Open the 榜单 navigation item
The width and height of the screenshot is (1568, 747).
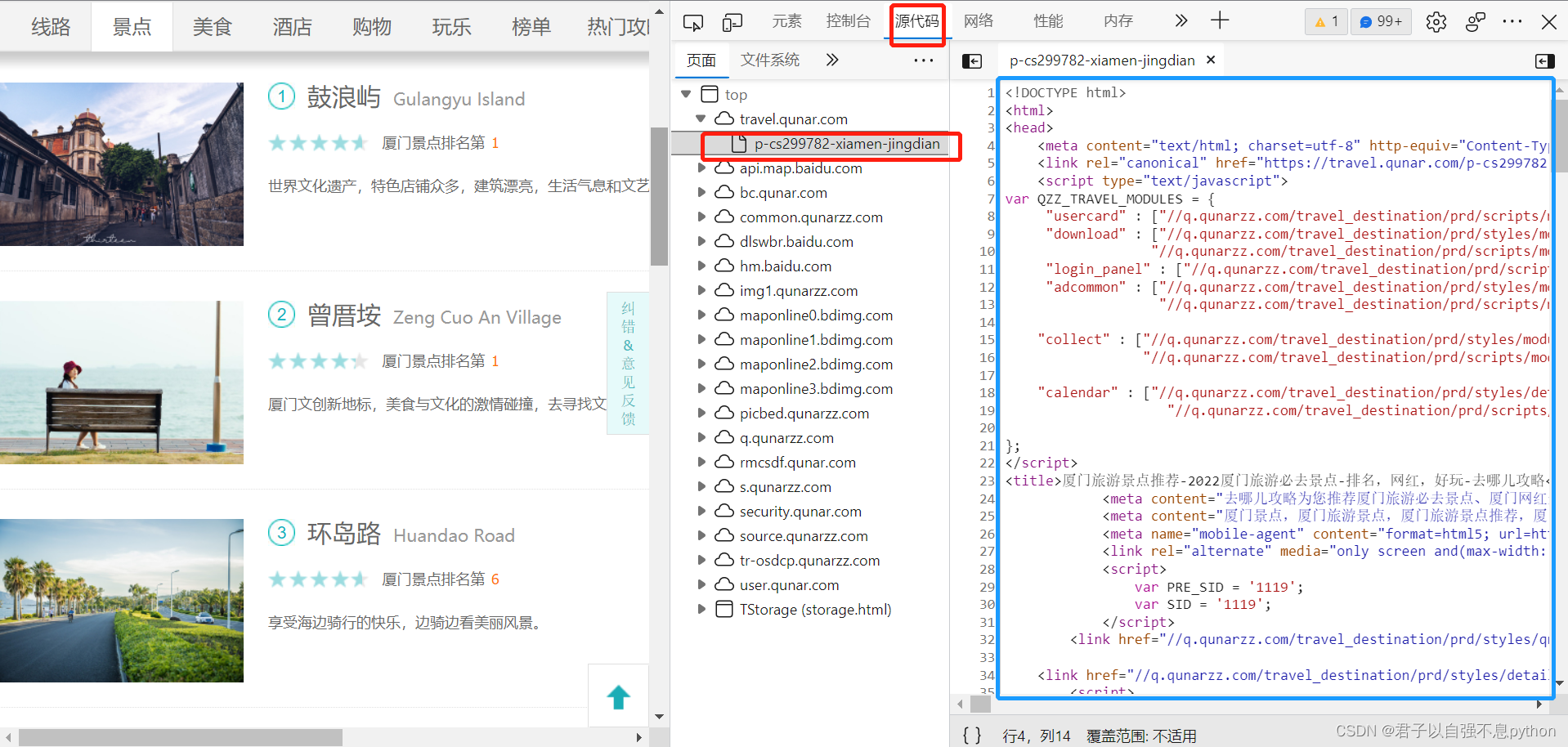pos(531,27)
